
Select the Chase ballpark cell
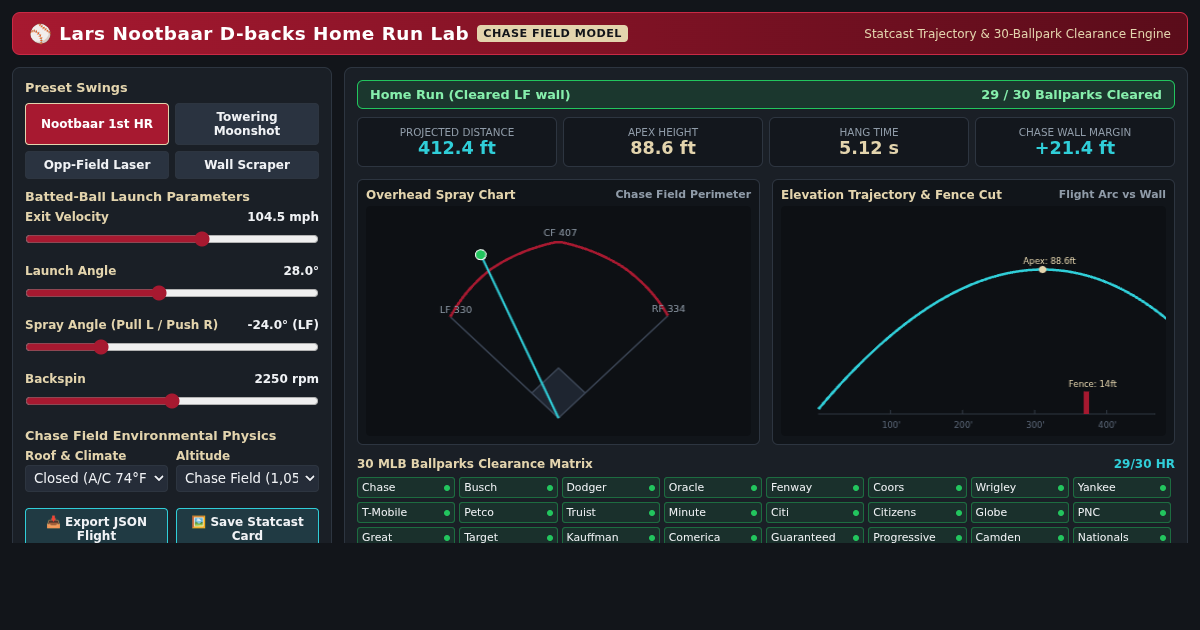tap(406, 488)
